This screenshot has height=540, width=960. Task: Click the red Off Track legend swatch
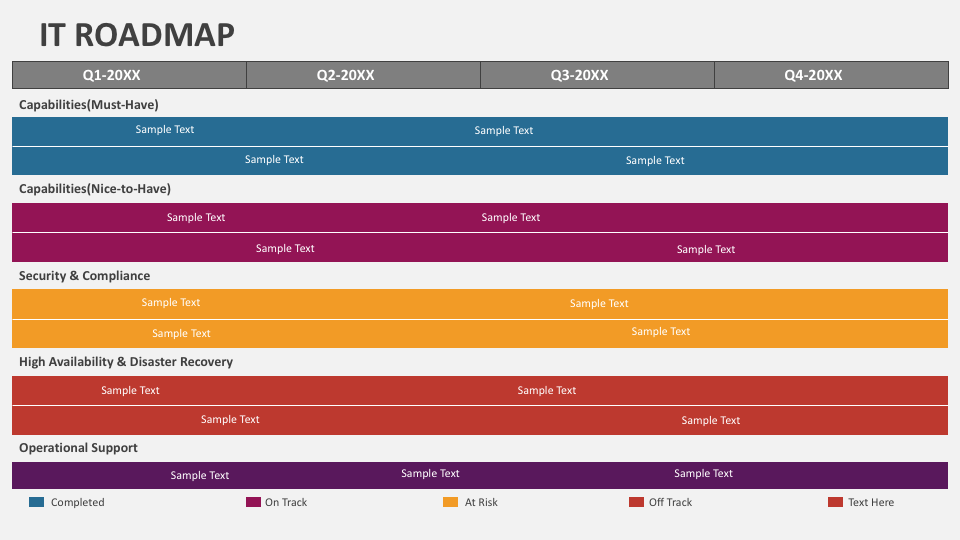(x=637, y=502)
